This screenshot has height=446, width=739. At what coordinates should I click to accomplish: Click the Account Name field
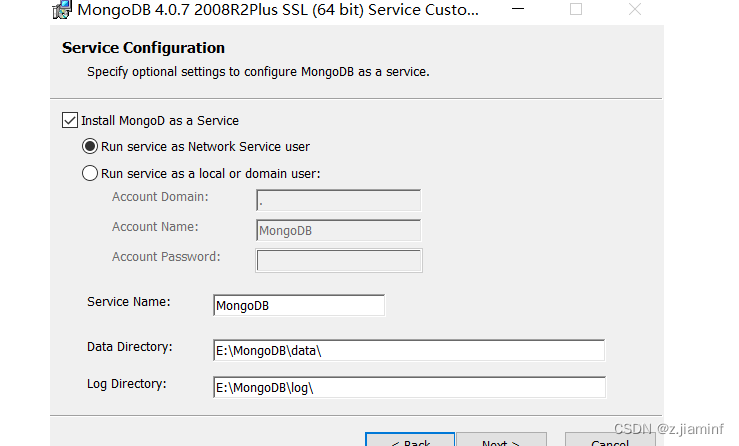[338, 231]
